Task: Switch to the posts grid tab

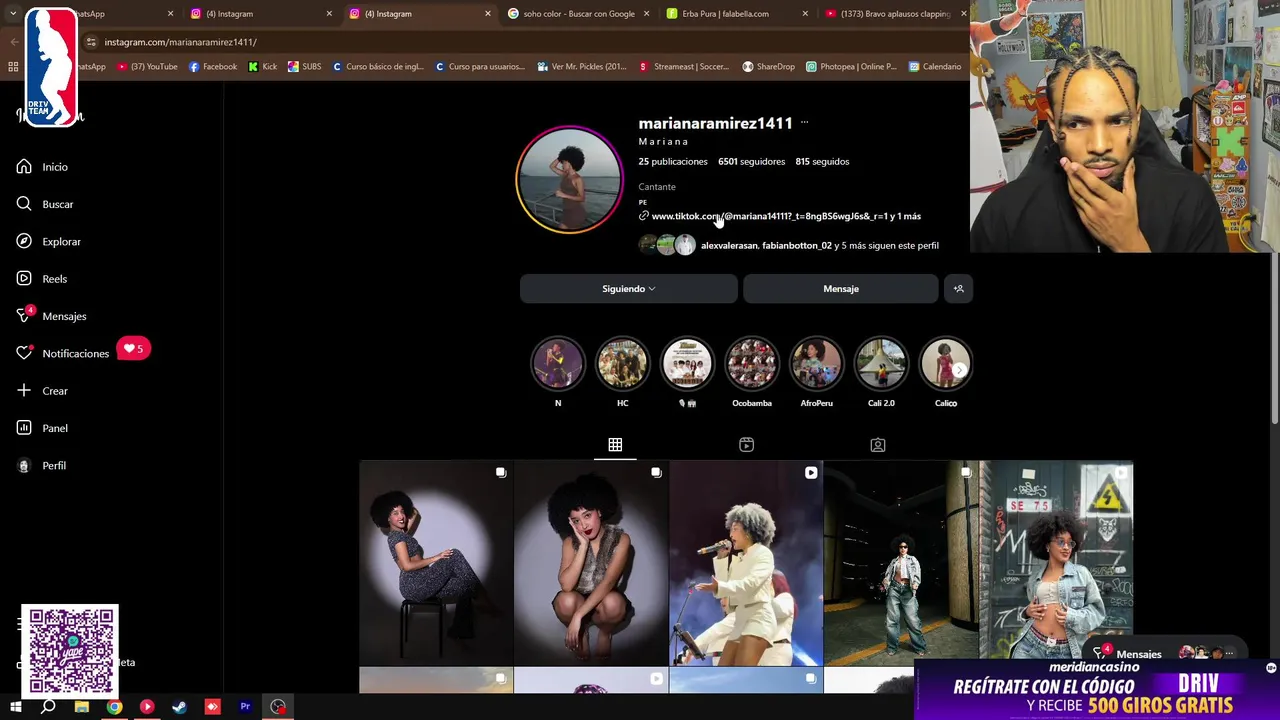Action: [615, 445]
